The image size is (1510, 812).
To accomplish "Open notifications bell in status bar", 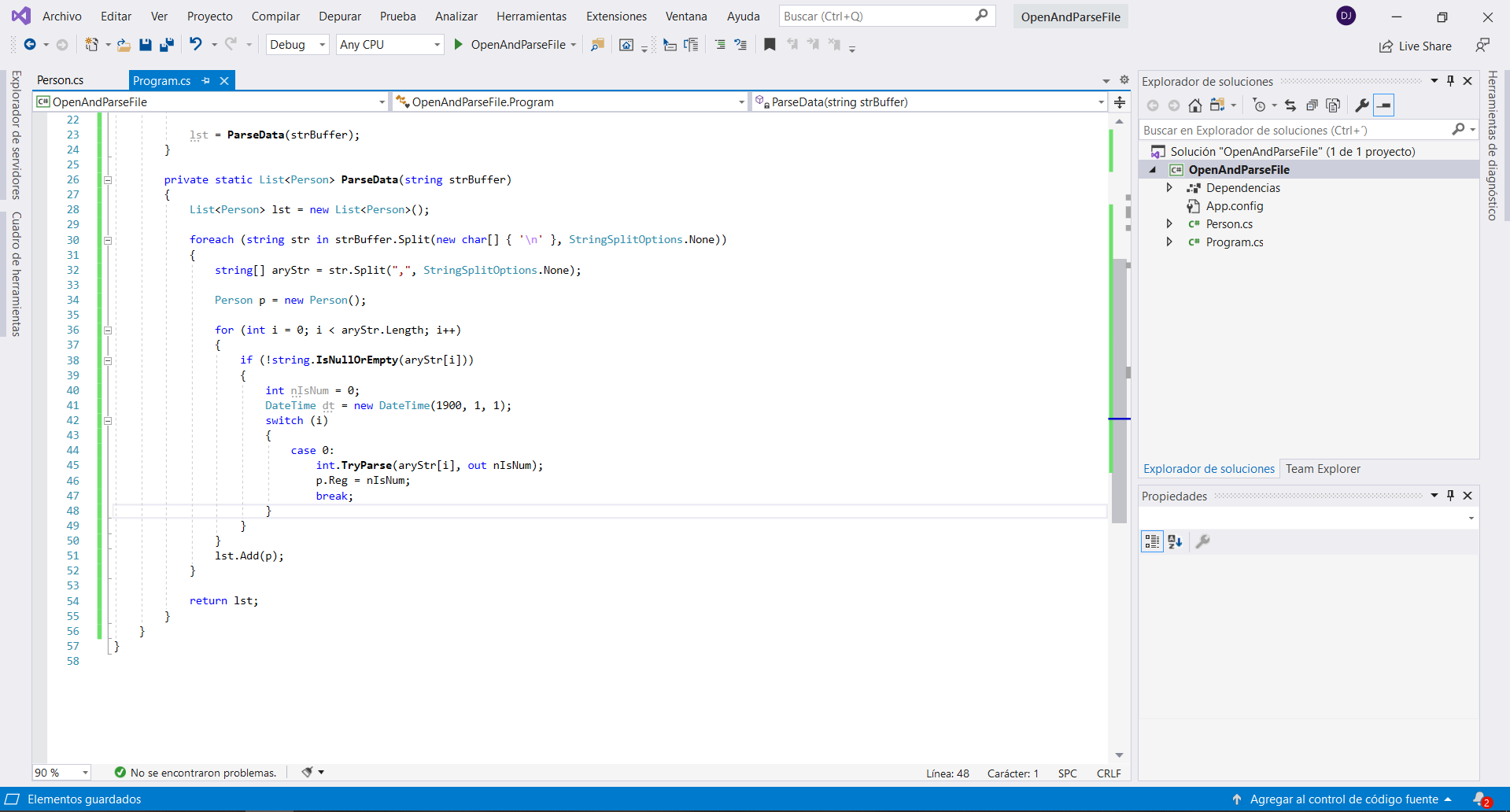I will [x=1480, y=799].
